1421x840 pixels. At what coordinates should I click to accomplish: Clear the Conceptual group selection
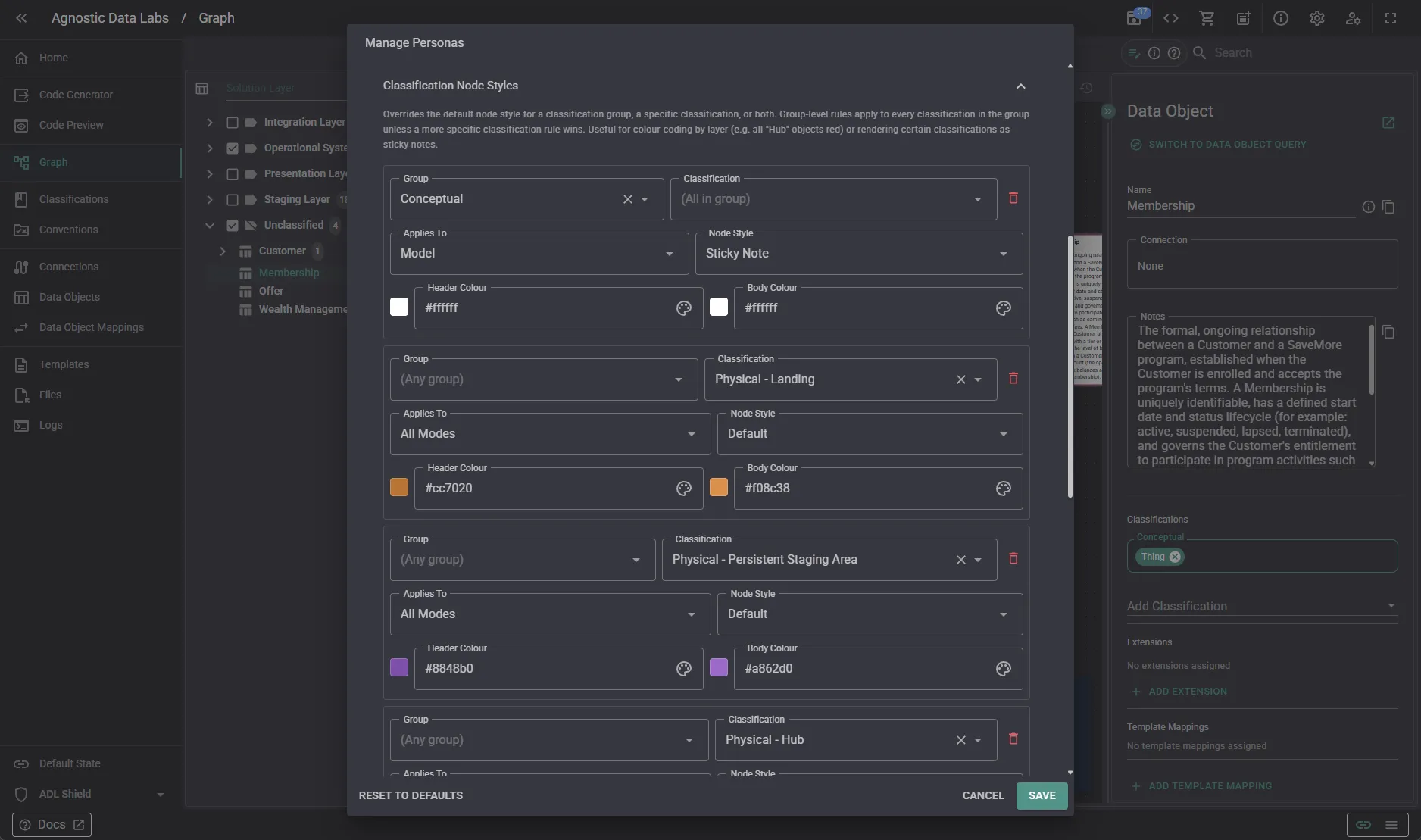tap(627, 199)
